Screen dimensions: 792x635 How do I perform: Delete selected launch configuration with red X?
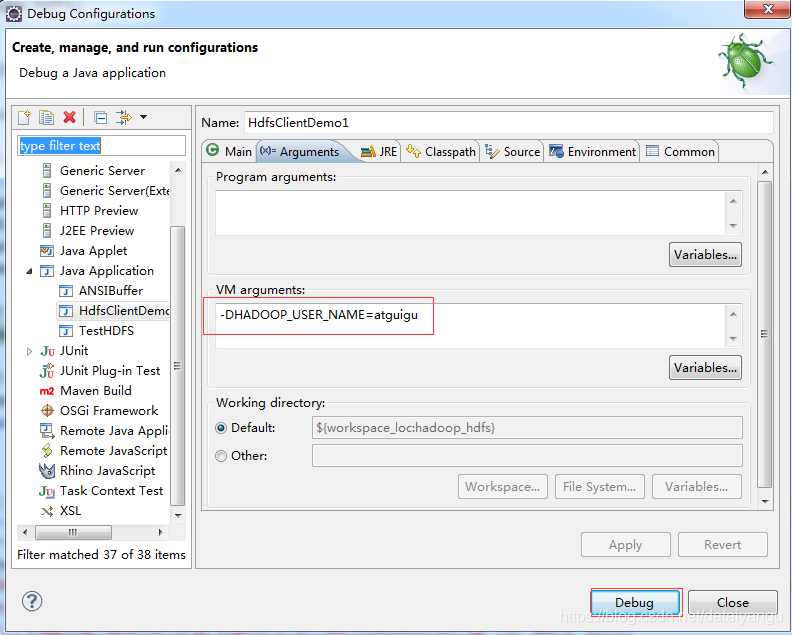point(70,117)
